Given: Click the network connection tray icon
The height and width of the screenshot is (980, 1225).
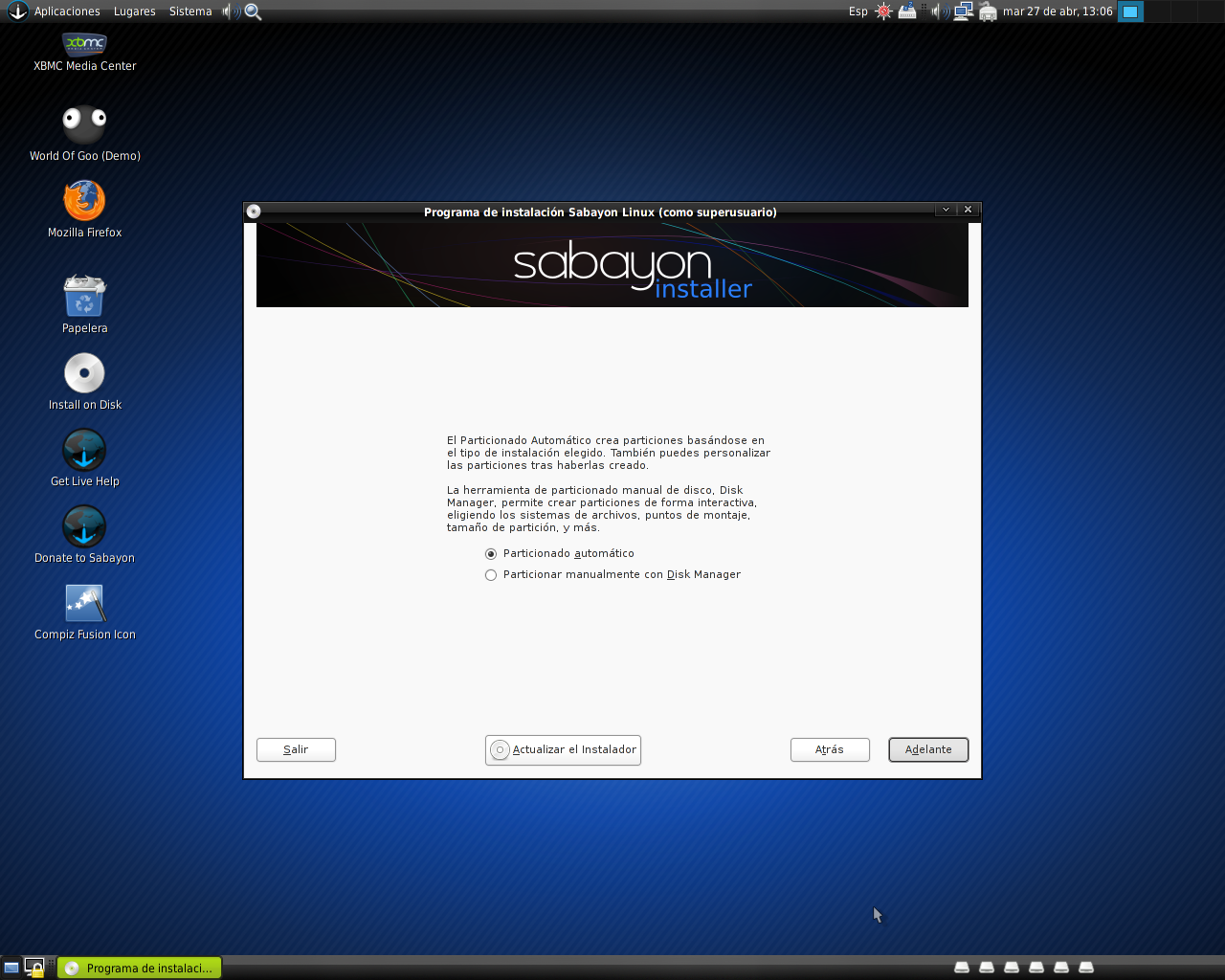Looking at the screenshot, I should [x=964, y=11].
